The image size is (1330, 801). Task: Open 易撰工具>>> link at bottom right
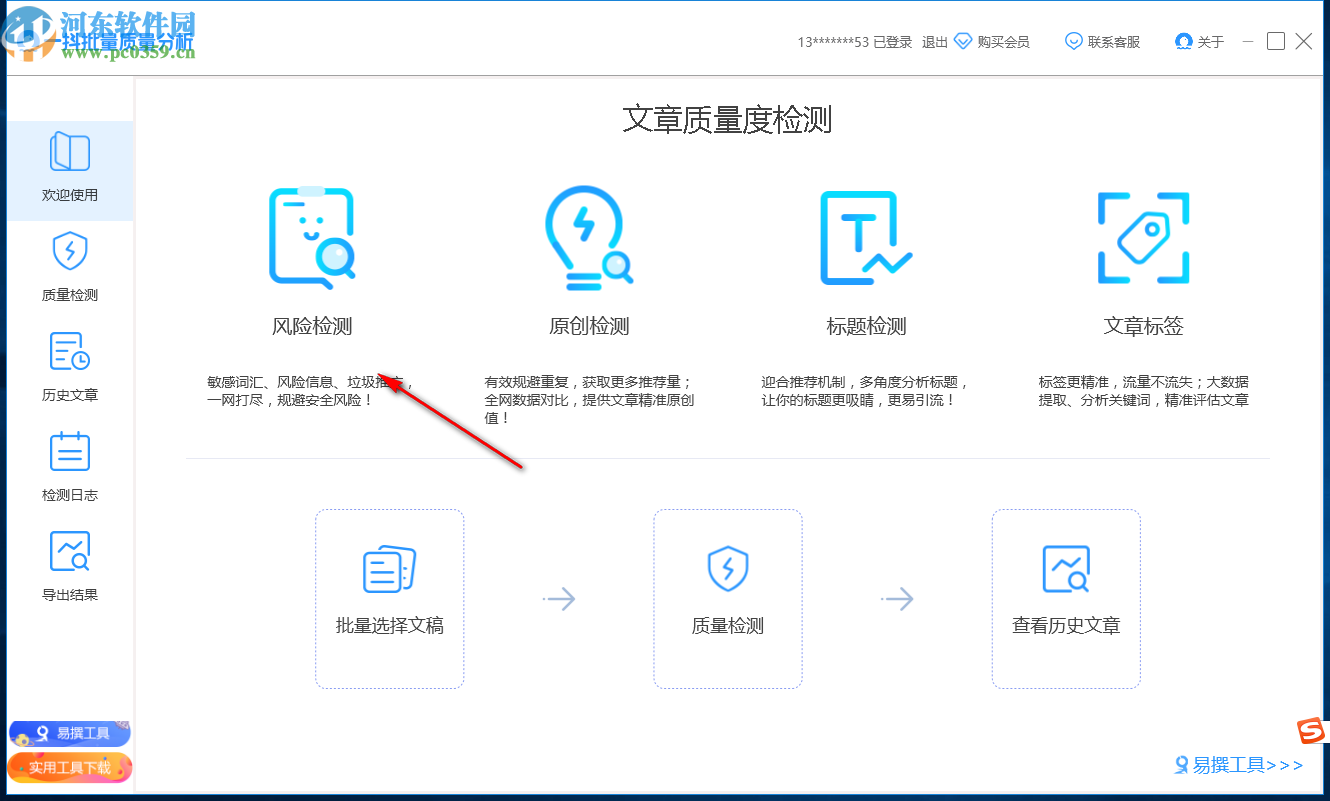pyautogui.click(x=1237, y=765)
